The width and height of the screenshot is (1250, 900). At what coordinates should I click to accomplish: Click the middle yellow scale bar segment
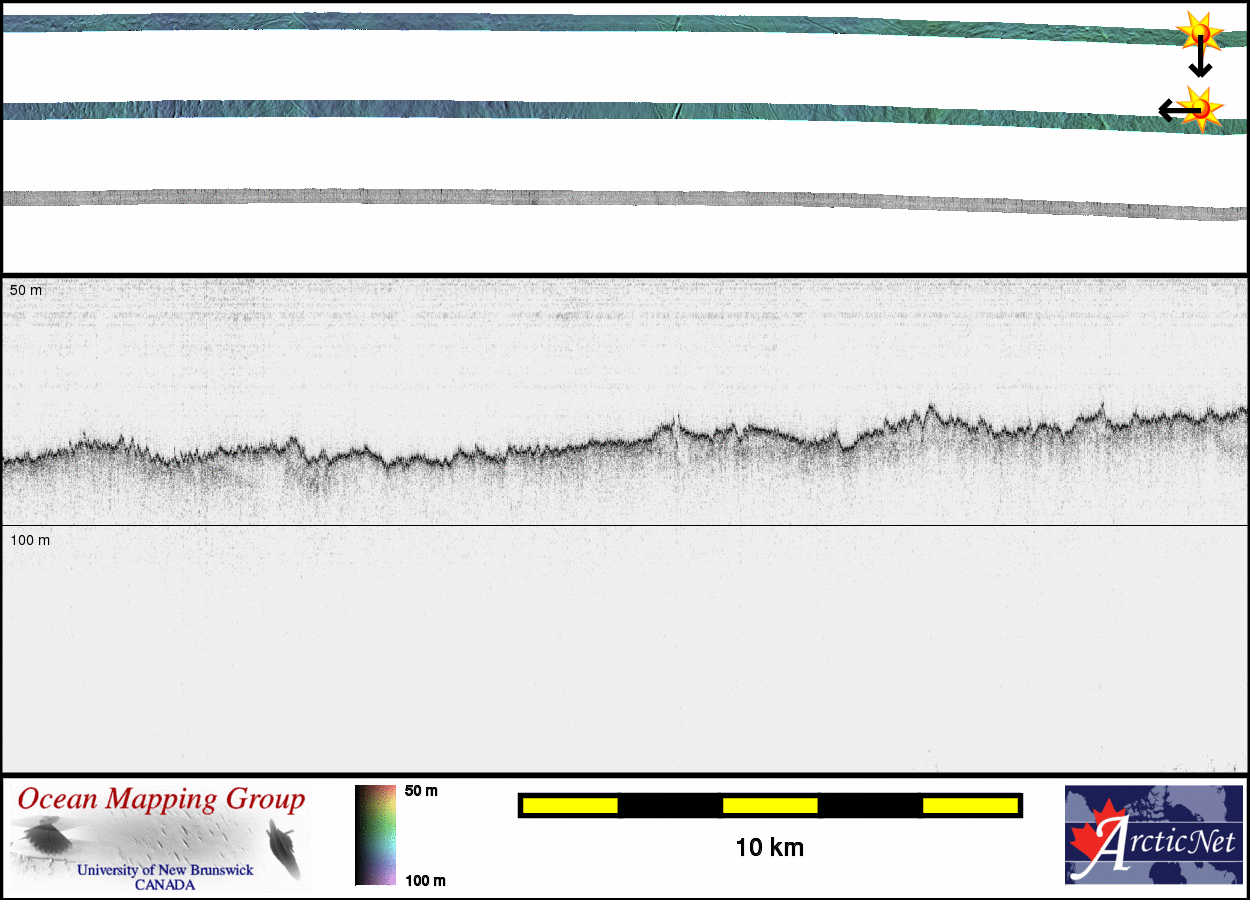click(770, 805)
